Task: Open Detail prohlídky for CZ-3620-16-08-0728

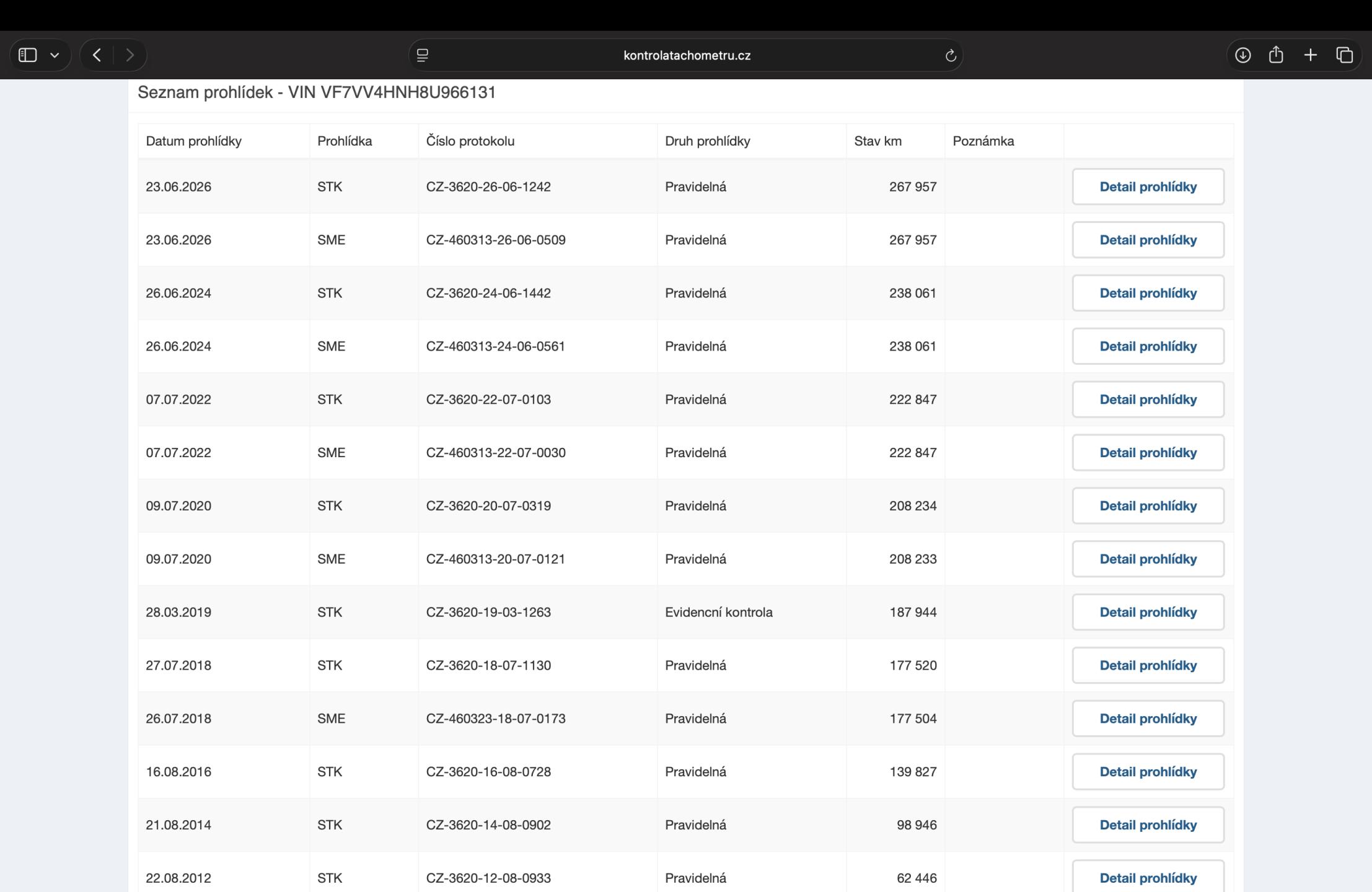Action: tap(1148, 772)
